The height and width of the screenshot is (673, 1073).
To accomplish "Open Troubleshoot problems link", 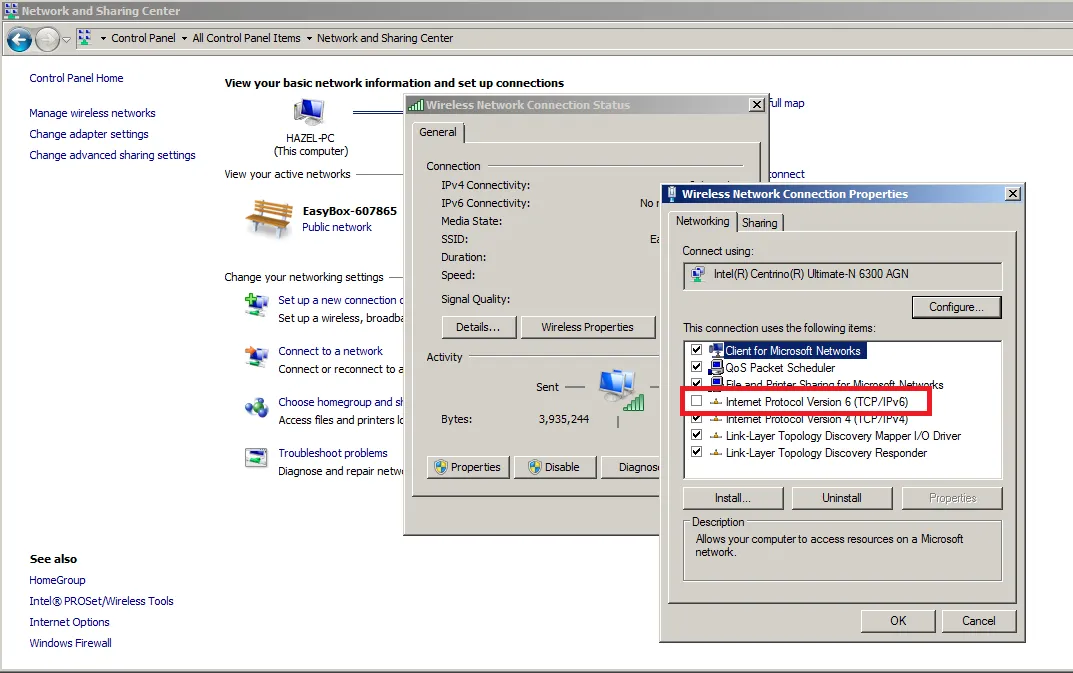I will tap(333, 453).
